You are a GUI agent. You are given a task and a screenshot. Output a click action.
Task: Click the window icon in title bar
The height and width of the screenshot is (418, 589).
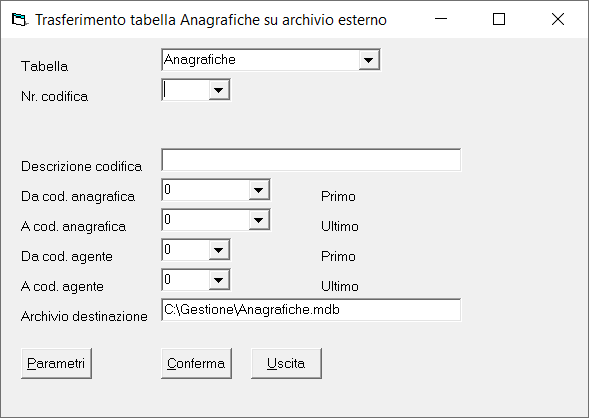coord(19,20)
